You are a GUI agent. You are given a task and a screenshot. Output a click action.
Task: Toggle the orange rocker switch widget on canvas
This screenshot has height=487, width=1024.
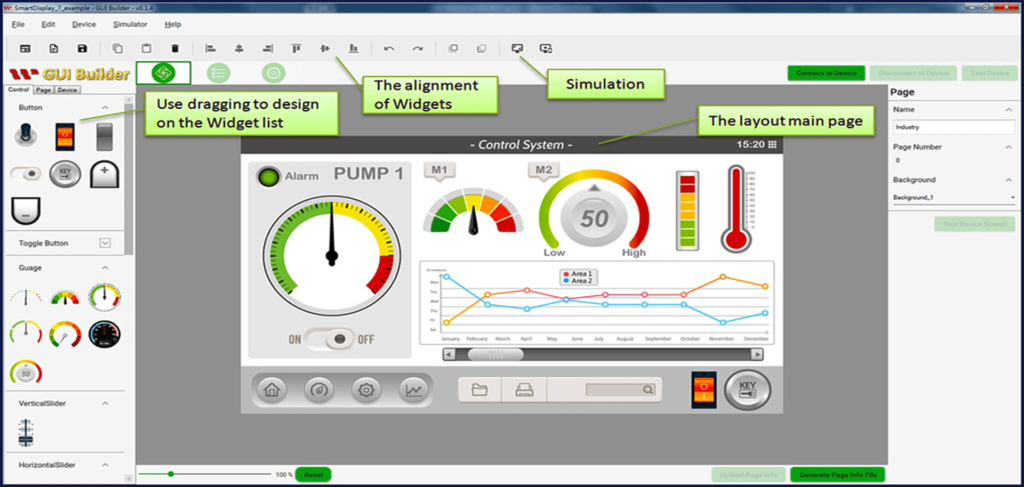click(x=704, y=390)
